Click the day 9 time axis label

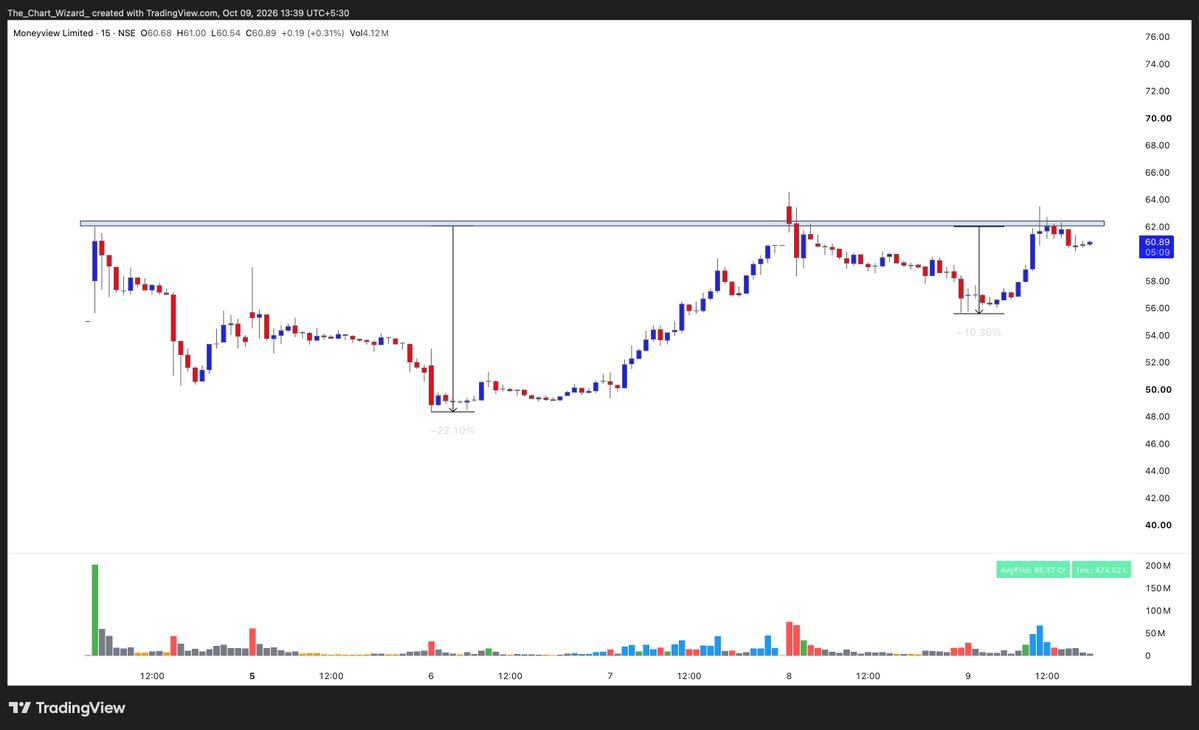point(968,676)
